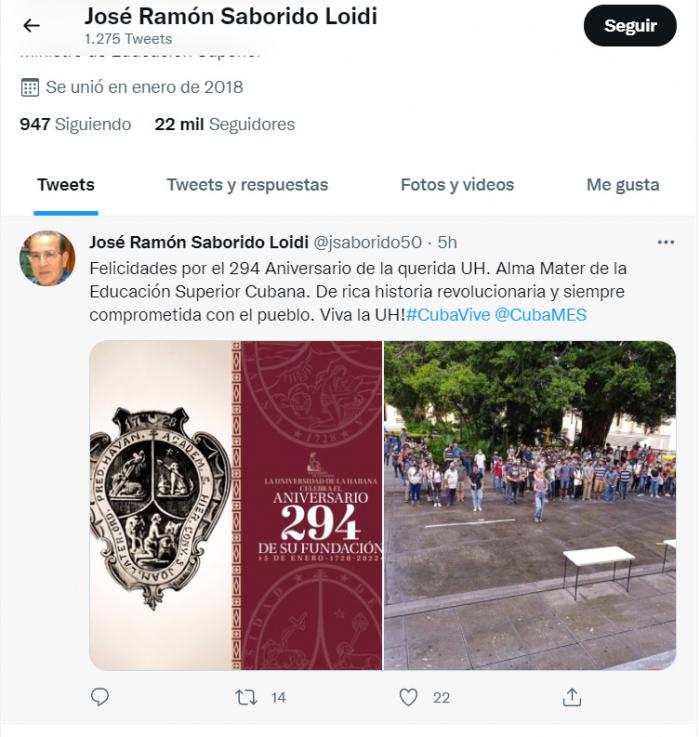Go back using the arrow icon

pyautogui.click(x=31, y=25)
